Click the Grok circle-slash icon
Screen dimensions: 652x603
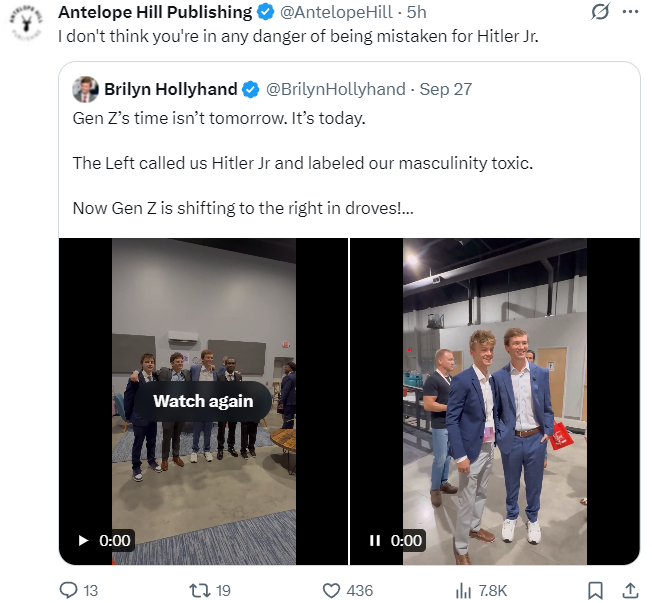pos(601,13)
